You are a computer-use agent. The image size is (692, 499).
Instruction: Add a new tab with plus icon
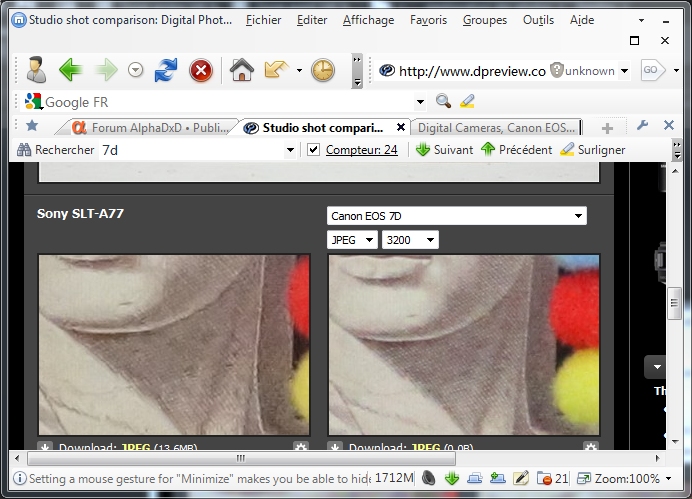pos(607,128)
